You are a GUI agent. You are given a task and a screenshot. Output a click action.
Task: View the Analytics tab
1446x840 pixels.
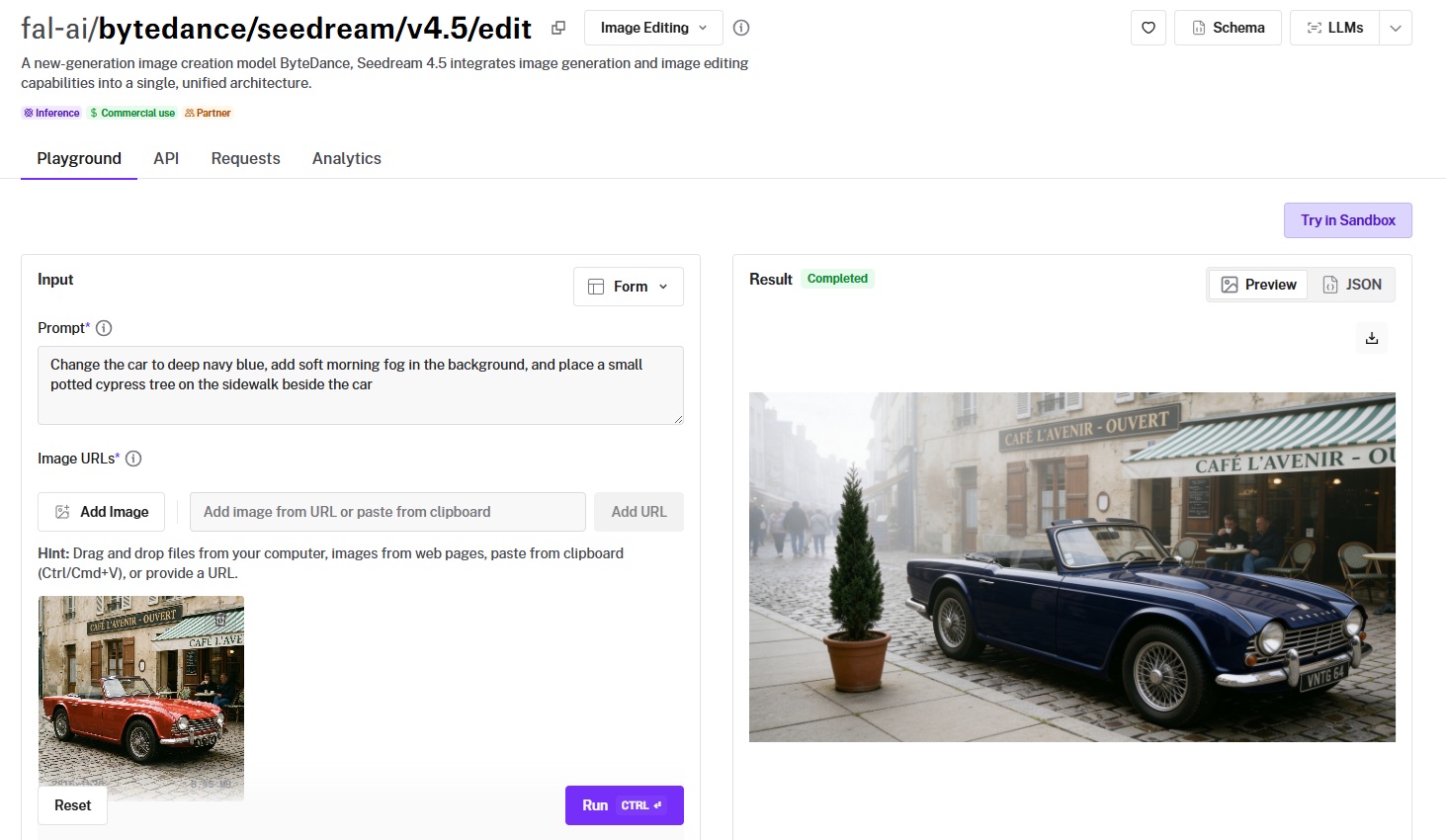tap(346, 158)
